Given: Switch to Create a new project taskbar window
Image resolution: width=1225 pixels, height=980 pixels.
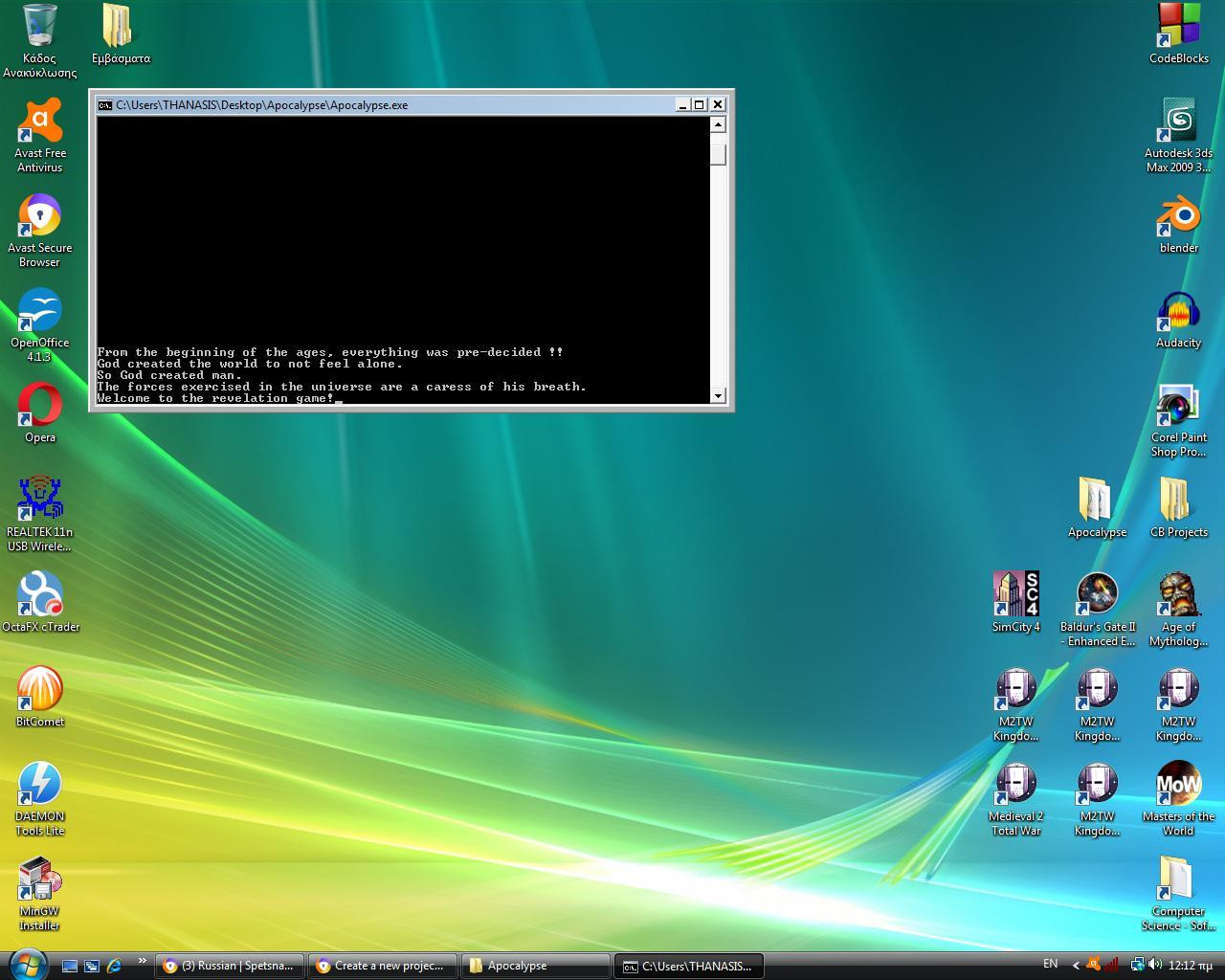Looking at the screenshot, I should coord(382,966).
